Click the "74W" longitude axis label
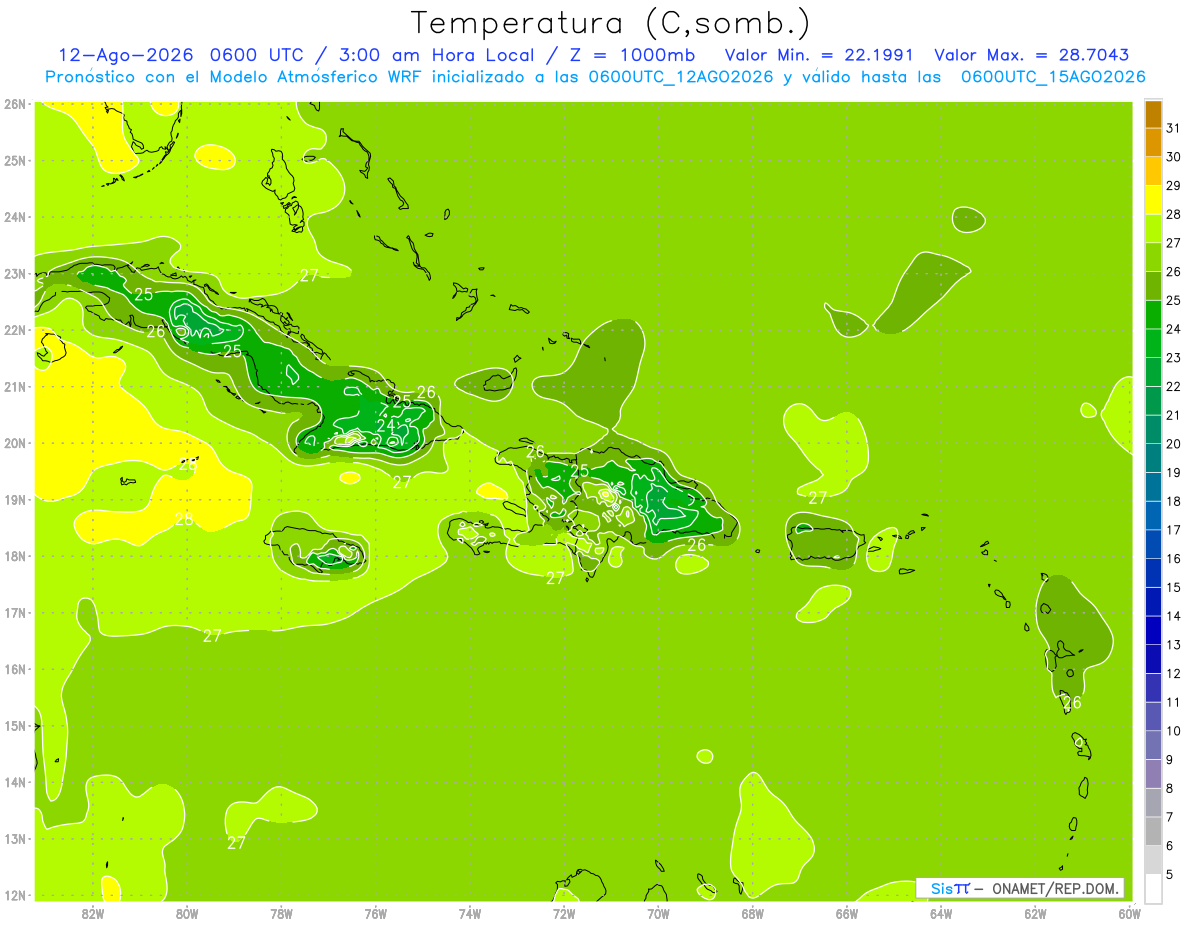 (470, 913)
